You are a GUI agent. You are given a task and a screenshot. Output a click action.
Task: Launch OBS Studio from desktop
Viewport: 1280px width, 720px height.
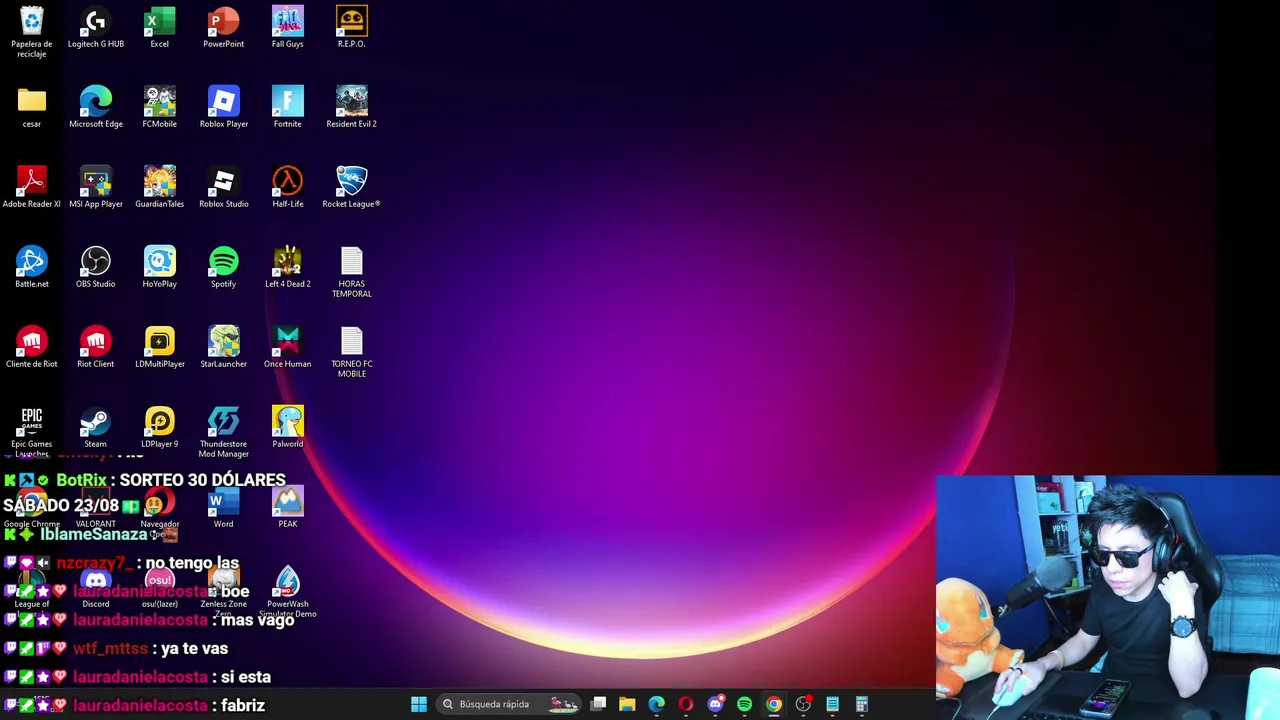pyautogui.click(x=96, y=268)
